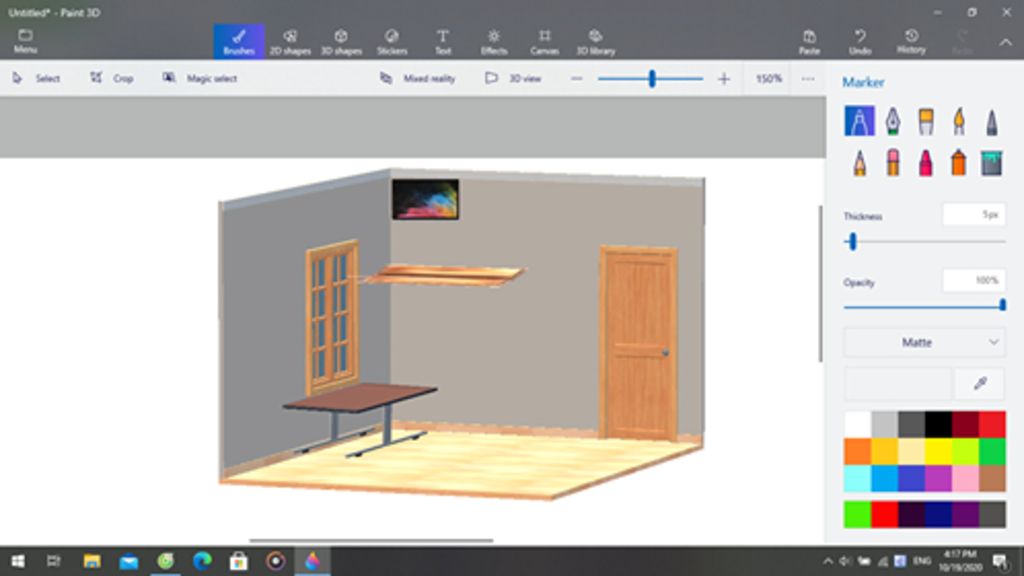Viewport: 1024px width, 576px height.
Task: Choose the pink color swatch
Action: (x=965, y=478)
